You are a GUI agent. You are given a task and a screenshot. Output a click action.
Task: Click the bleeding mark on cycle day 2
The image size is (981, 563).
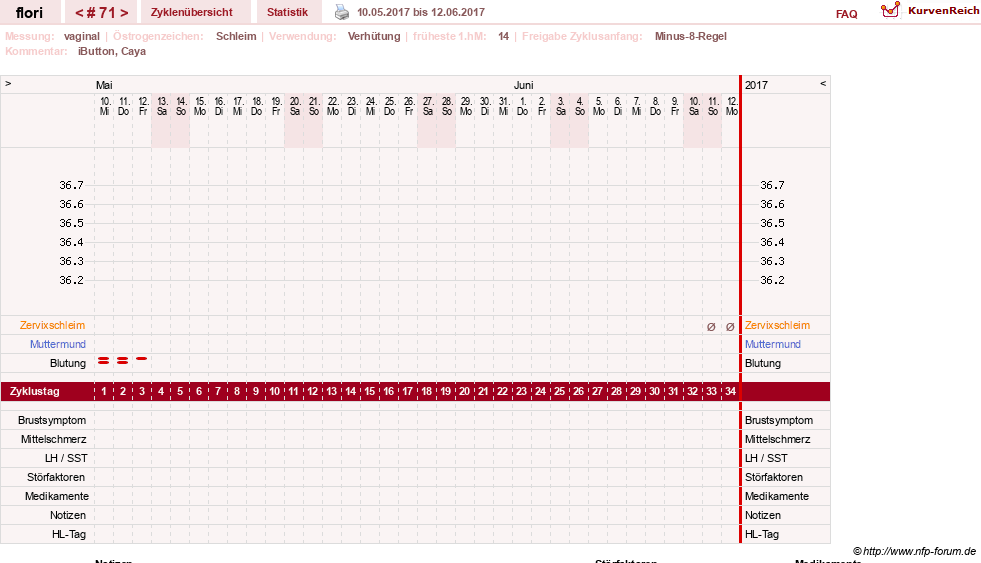[123, 360]
